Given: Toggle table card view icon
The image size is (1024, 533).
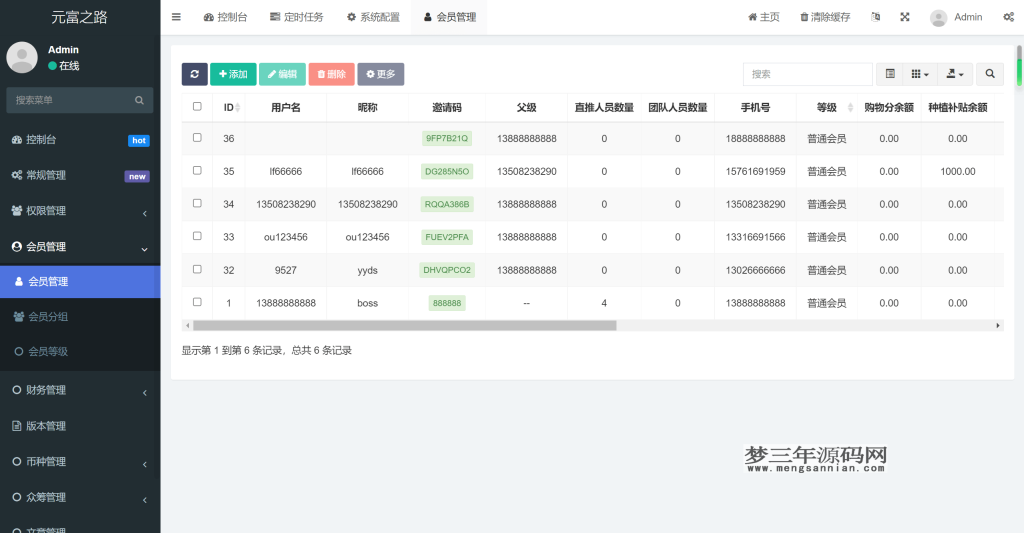Looking at the screenshot, I should click(889, 74).
